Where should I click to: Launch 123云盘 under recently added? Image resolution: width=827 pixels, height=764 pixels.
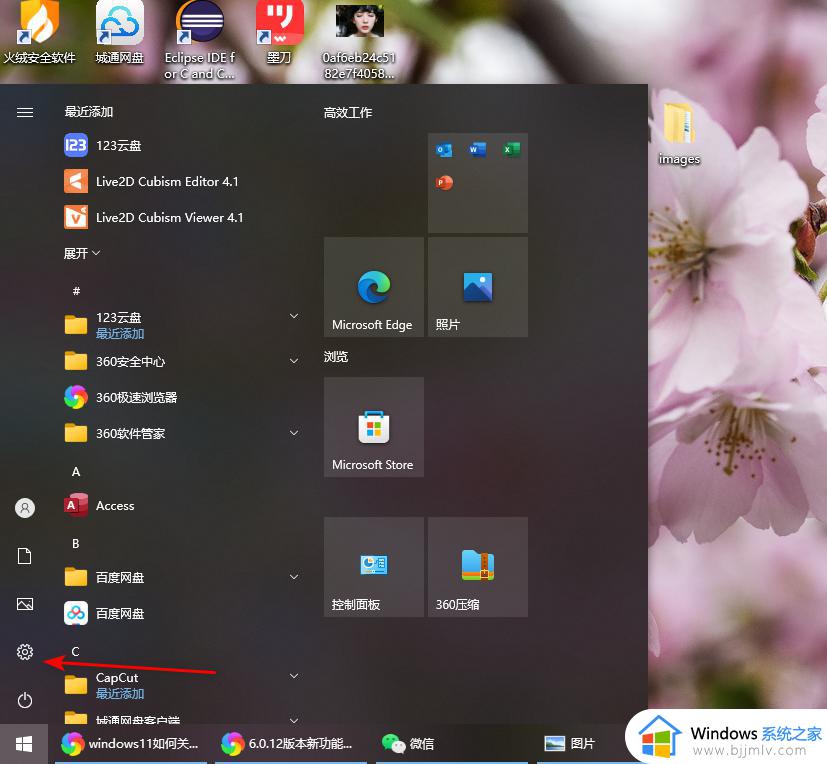[x=181, y=146]
